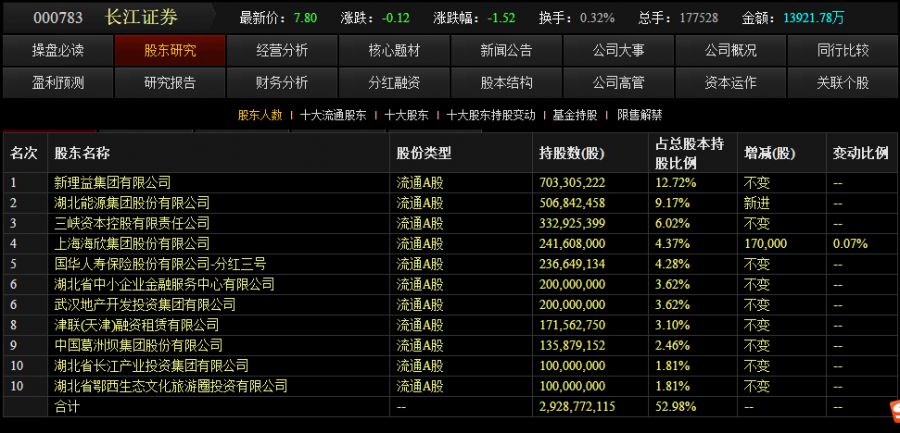The image size is (900, 433).
Task: Select shareholder 湖北省长江产业投资集团有限公司
Action: (x=152, y=366)
